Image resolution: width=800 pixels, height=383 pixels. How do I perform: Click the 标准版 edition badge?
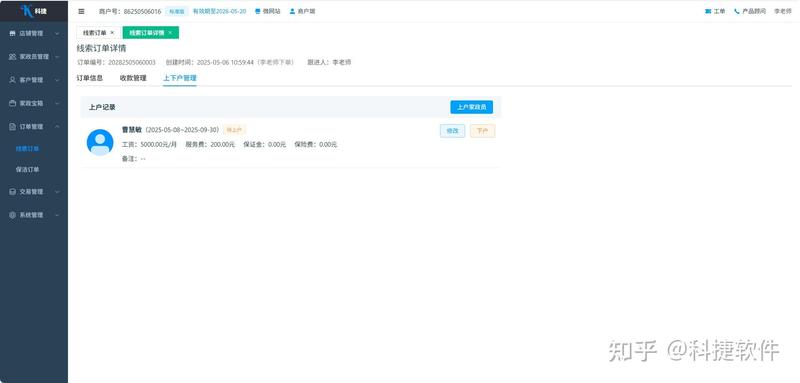[177, 11]
